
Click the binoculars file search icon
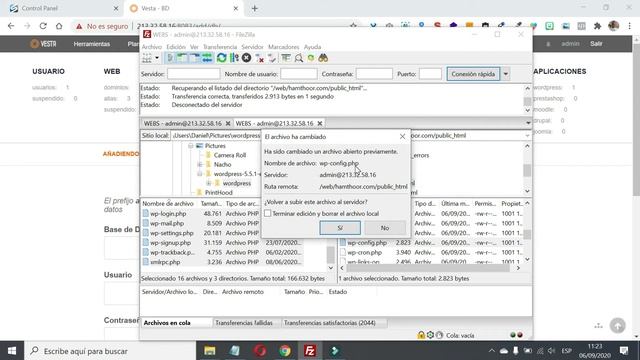coord(323,58)
